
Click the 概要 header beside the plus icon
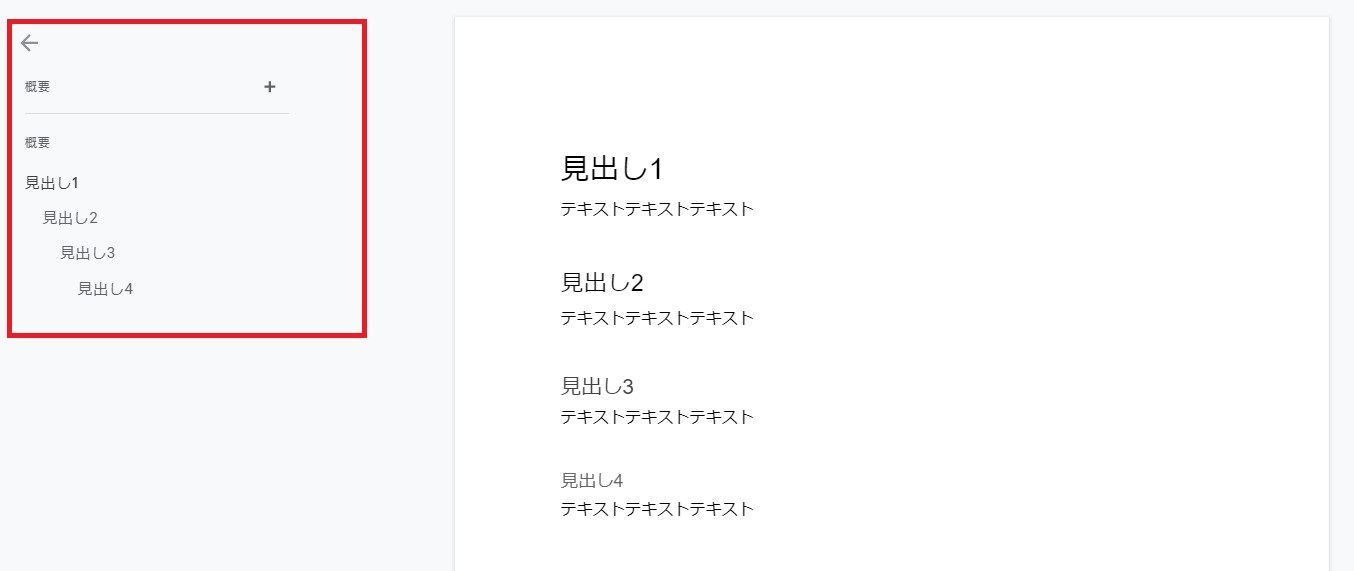(x=38, y=87)
